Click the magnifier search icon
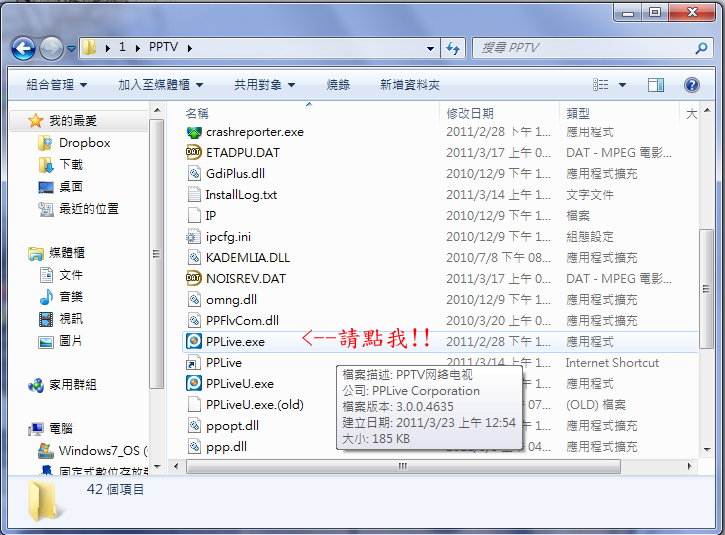The width and height of the screenshot is (725, 535). (701, 48)
